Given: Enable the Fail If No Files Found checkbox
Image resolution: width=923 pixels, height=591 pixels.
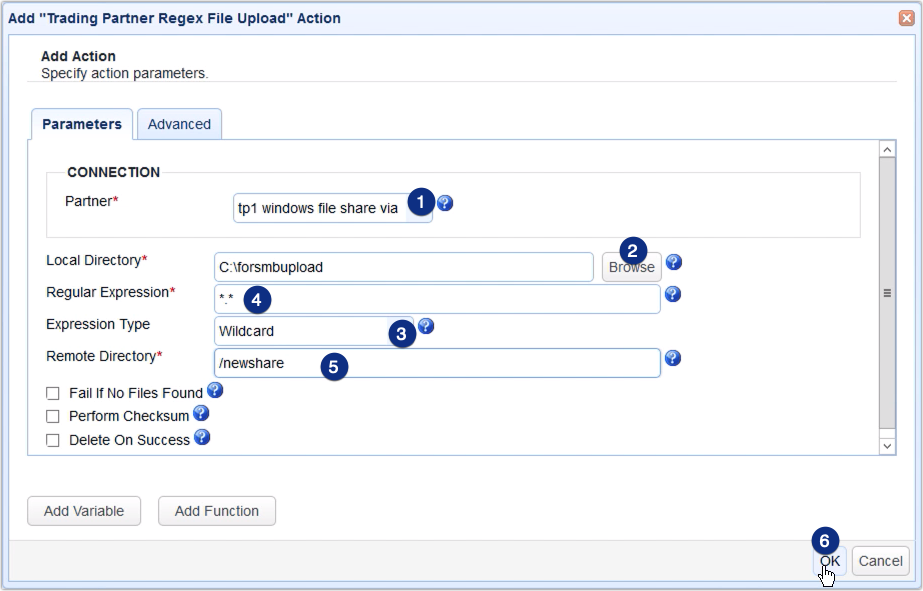Looking at the screenshot, I should point(53,393).
